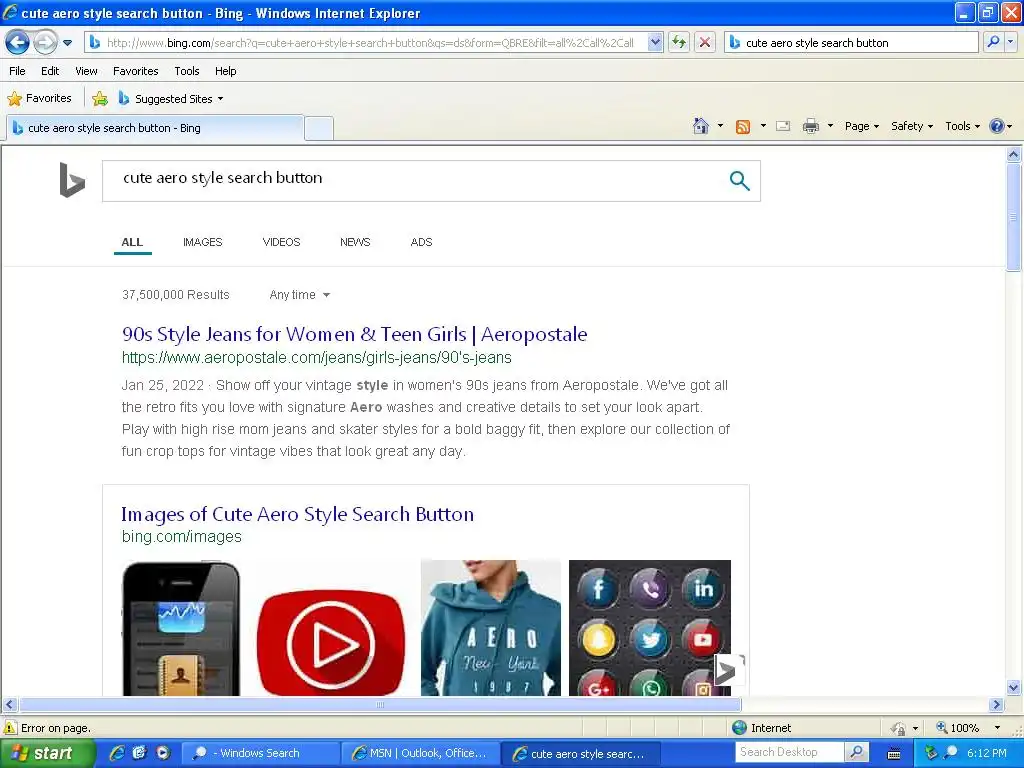Image resolution: width=1024 pixels, height=768 pixels.
Task: Click the next arrow on image carousel
Action: pos(729,670)
